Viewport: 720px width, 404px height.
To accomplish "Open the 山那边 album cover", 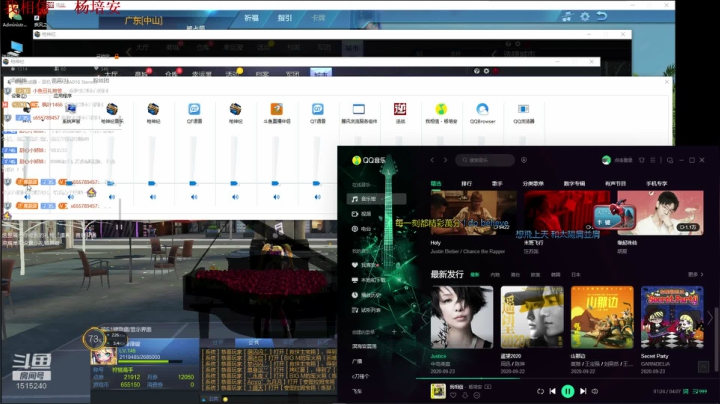I will [x=602, y=317].
